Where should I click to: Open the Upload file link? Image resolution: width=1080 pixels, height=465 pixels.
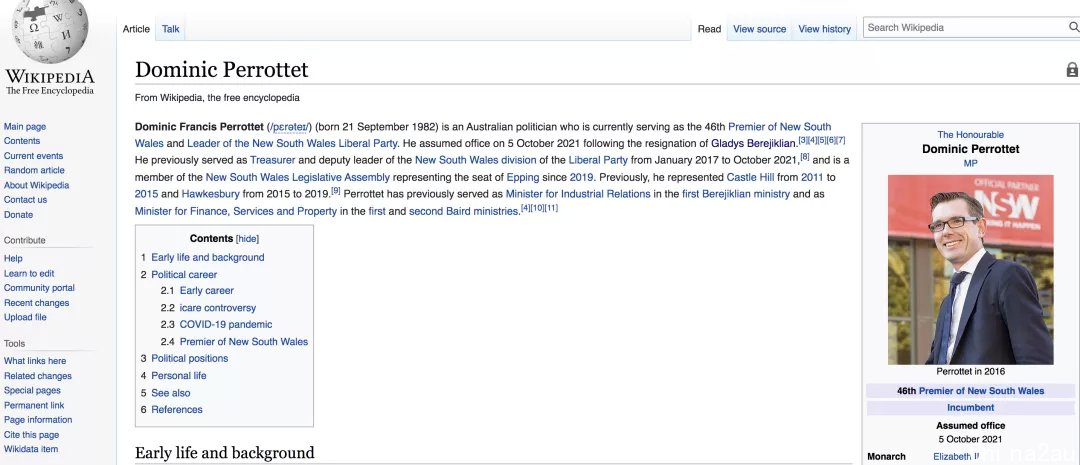pyautogui.click(x=25, y=318)
